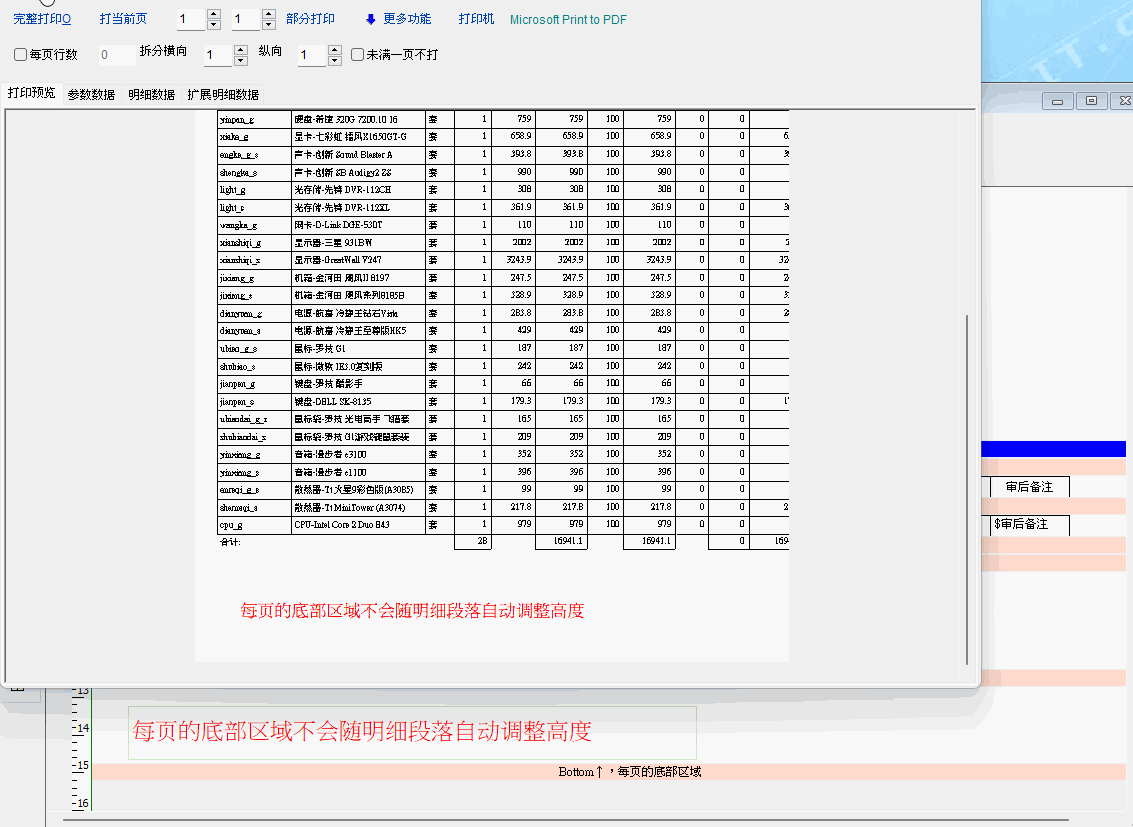Screen dimensions: 1133x827
Task: Switch to the 参数数据 tab
Action: [91, 95]
